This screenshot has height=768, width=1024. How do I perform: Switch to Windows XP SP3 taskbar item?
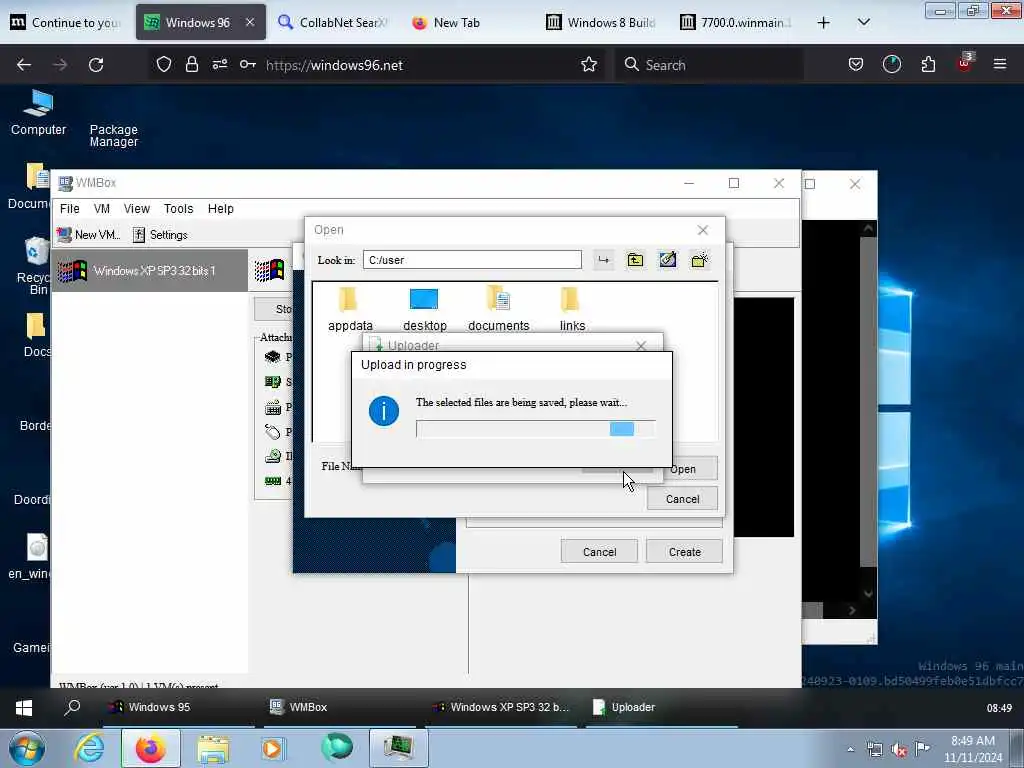point(501,707)
